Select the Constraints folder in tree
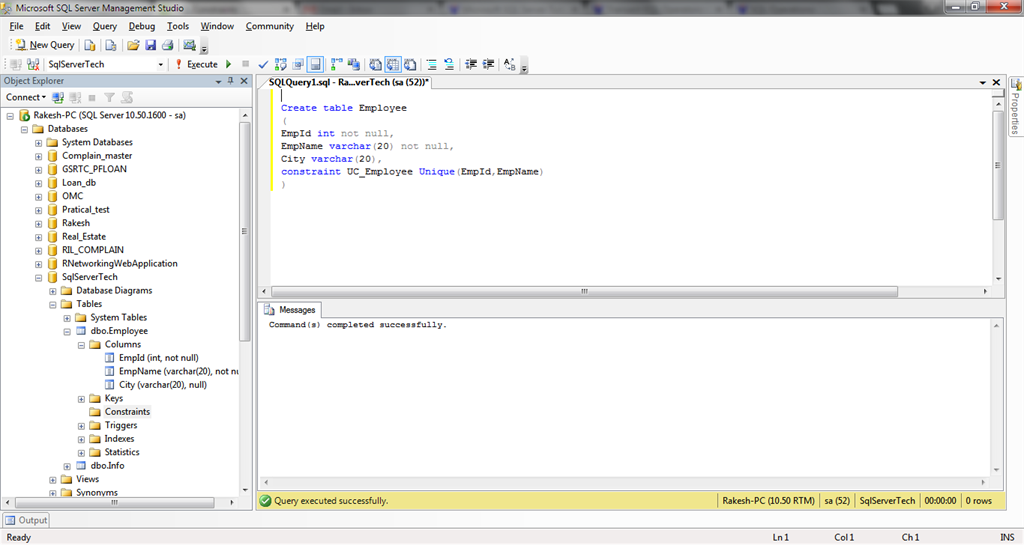 click(x=127, y=412)
